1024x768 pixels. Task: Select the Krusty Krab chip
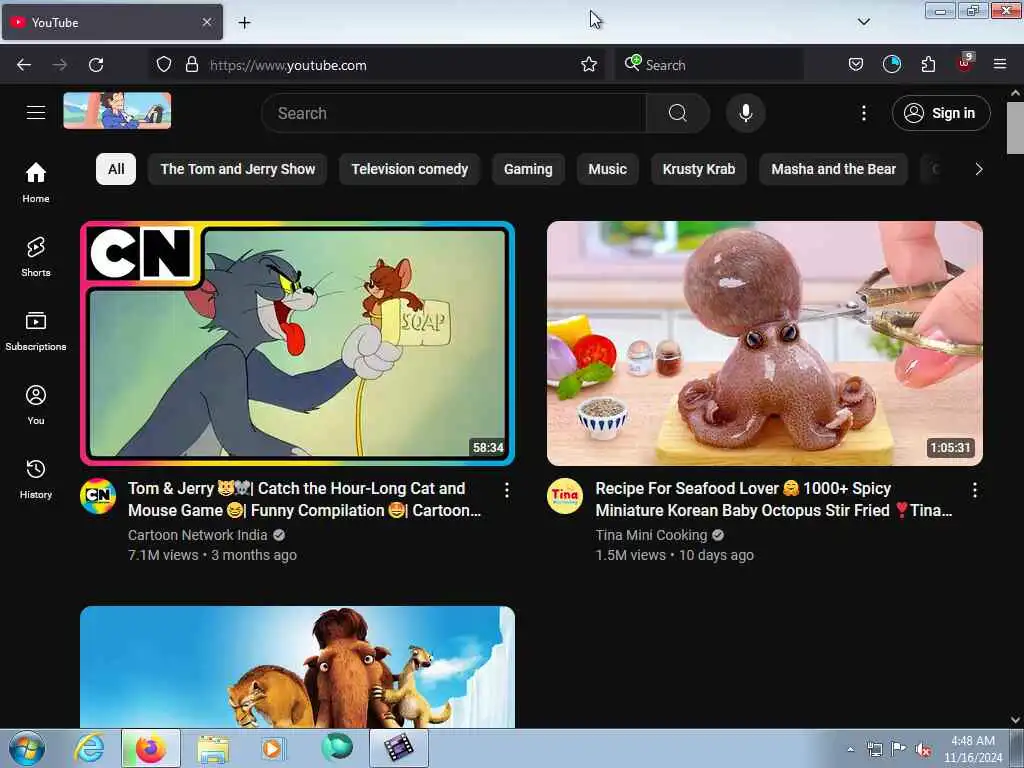[x=699, y=169]
